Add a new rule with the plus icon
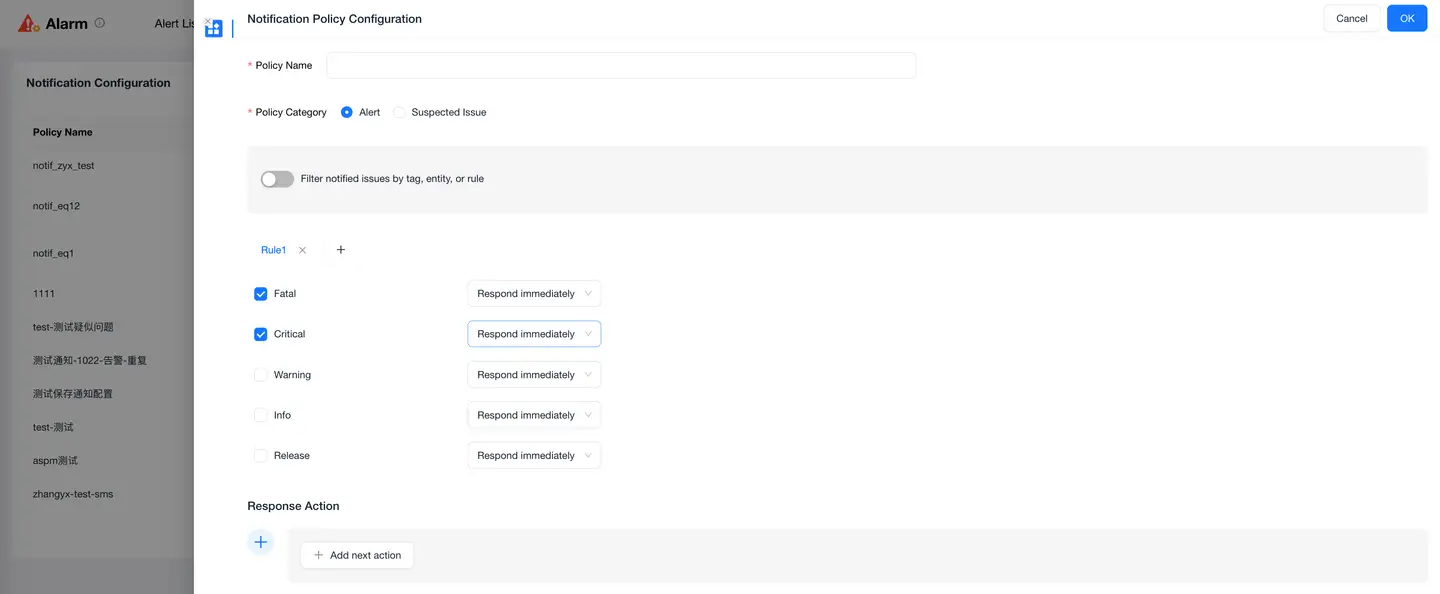This screenshot has height=594, width=1440. pos(340,249)
